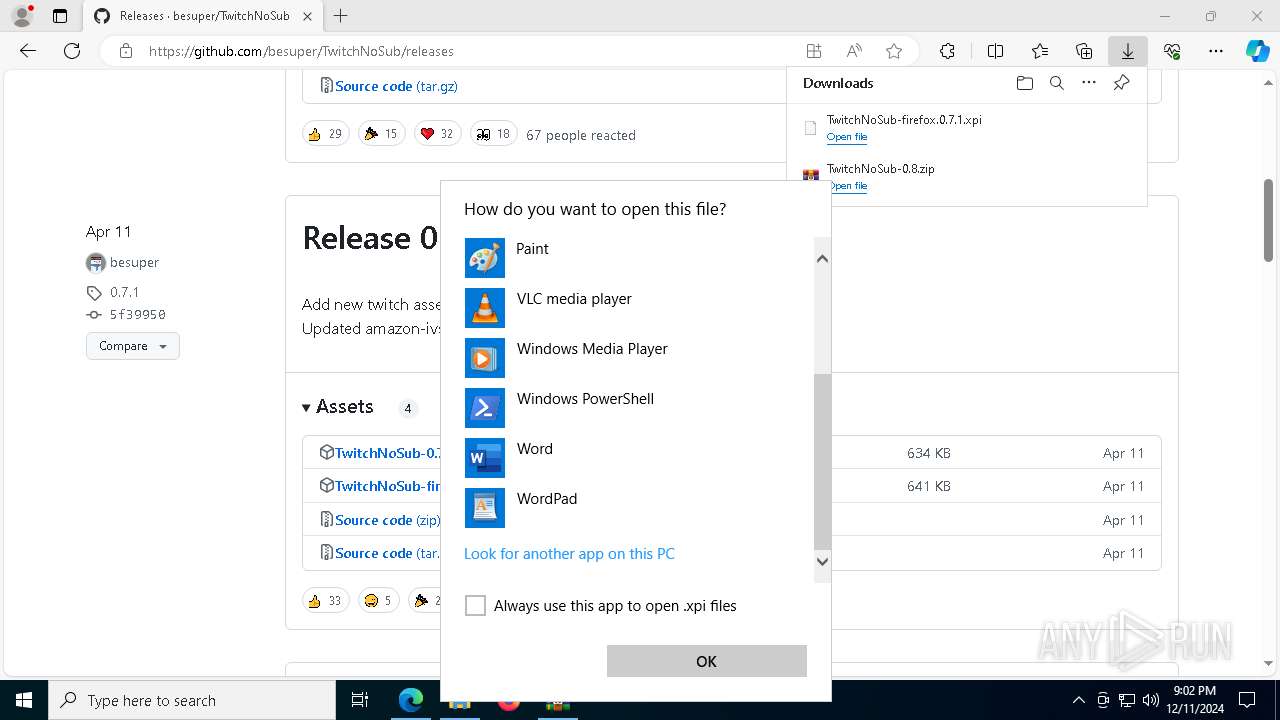Toggle the heart reaction with 32

coord(437,134)
